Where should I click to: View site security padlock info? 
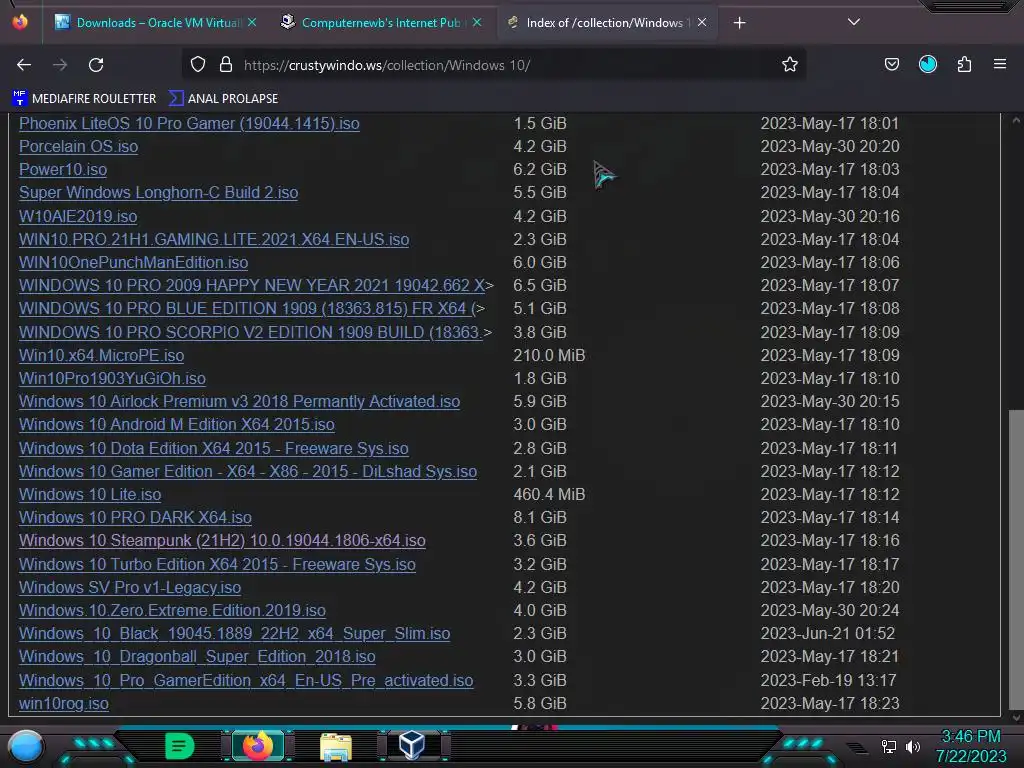point(226,65)
